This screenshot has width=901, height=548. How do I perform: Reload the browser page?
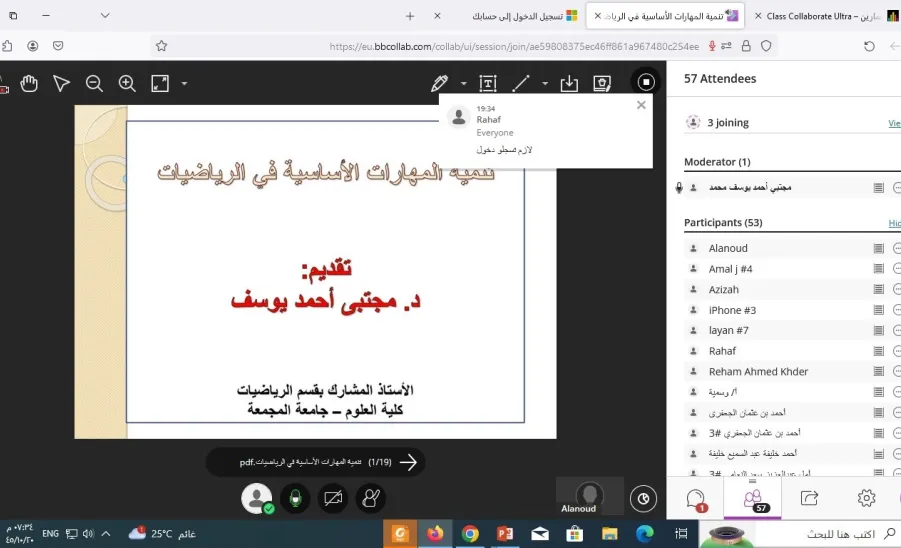tap(869, 46)
